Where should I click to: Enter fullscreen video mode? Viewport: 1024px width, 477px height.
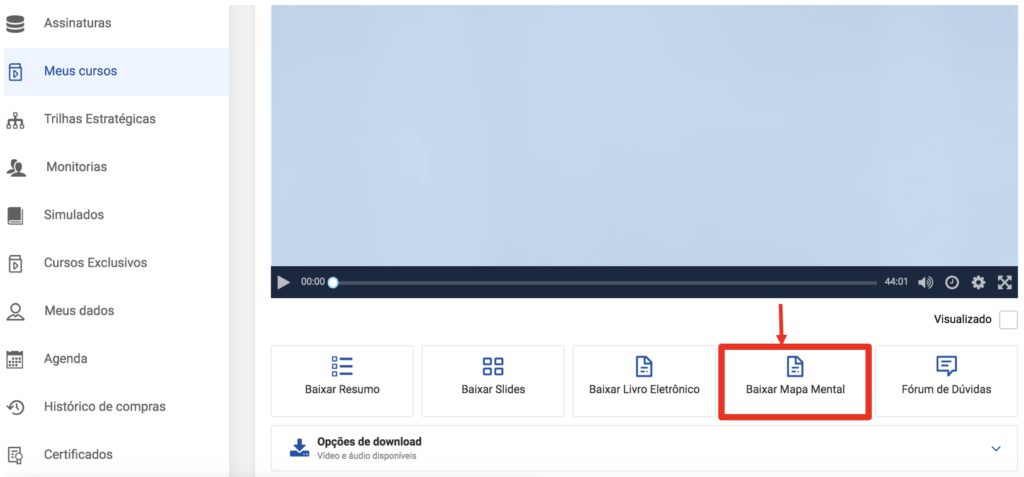1004,282
